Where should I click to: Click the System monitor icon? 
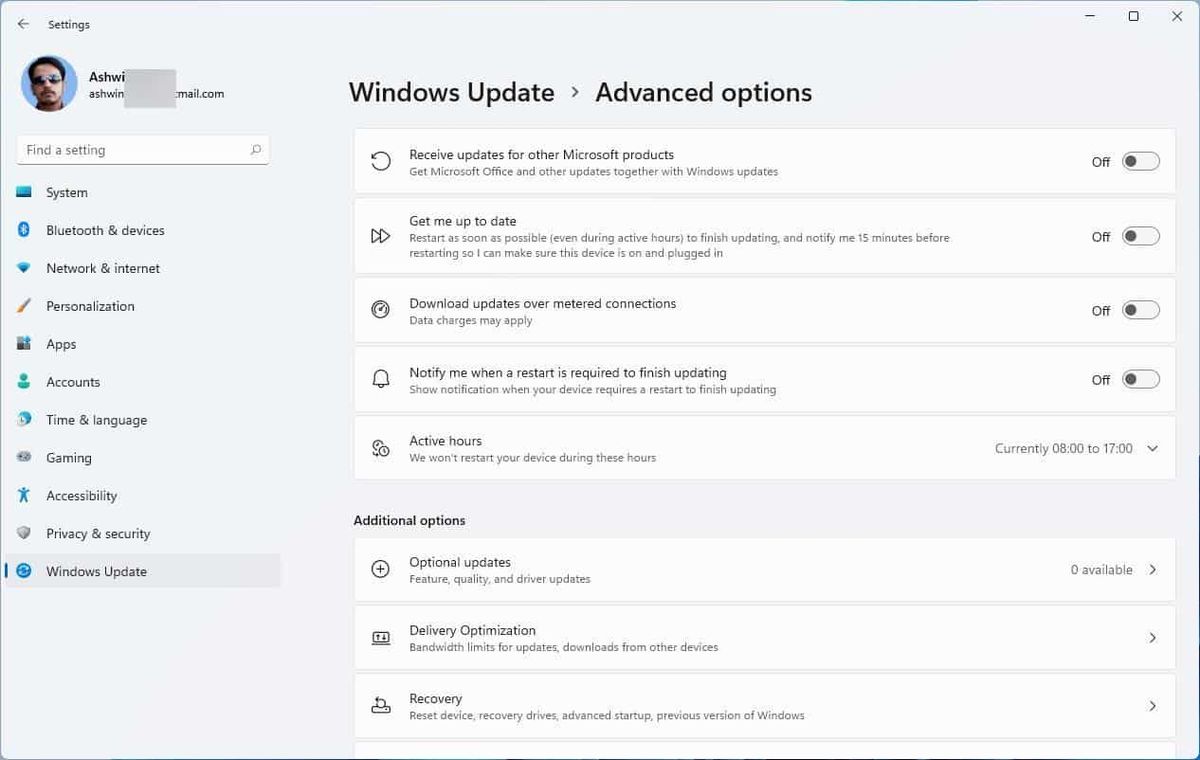[24, 192]
